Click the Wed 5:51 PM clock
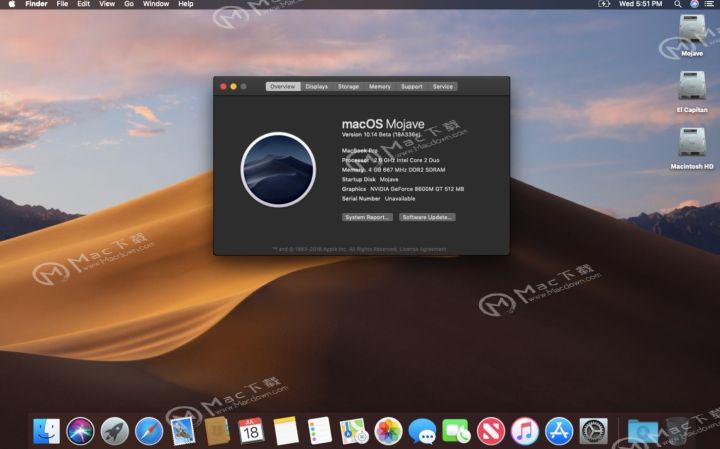 tap(641, 4)
